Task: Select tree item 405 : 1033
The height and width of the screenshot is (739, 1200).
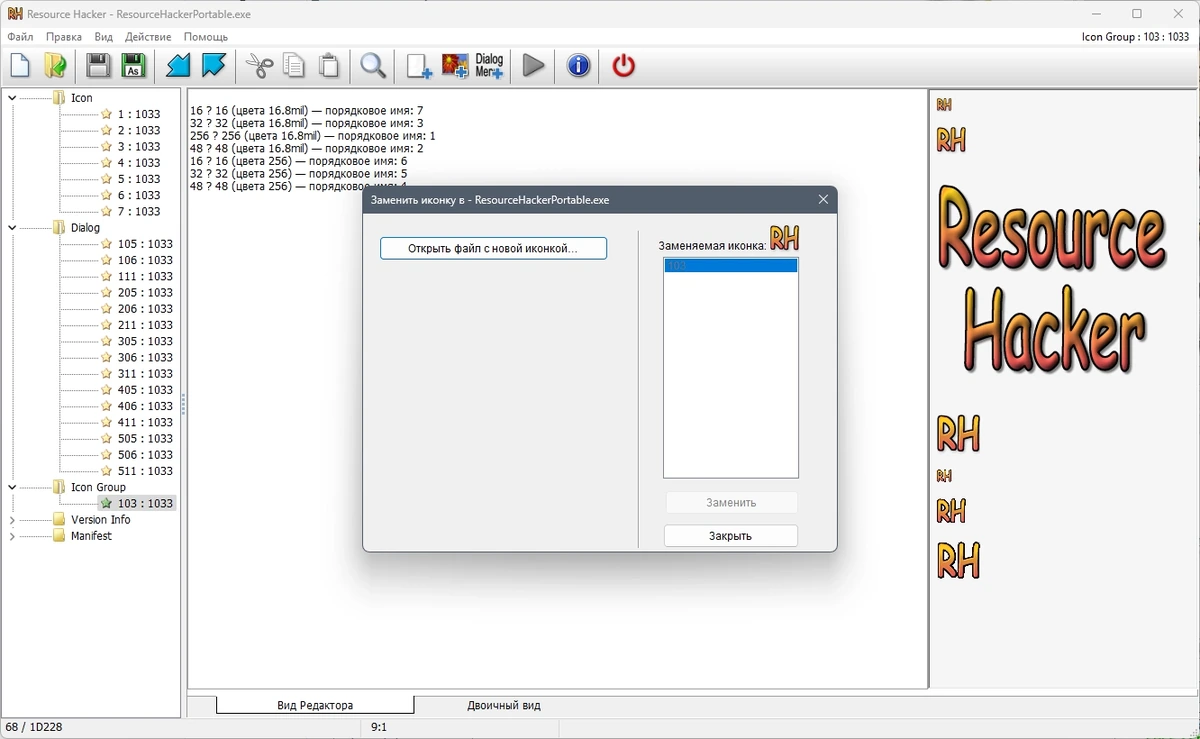Action: [145, 390]
